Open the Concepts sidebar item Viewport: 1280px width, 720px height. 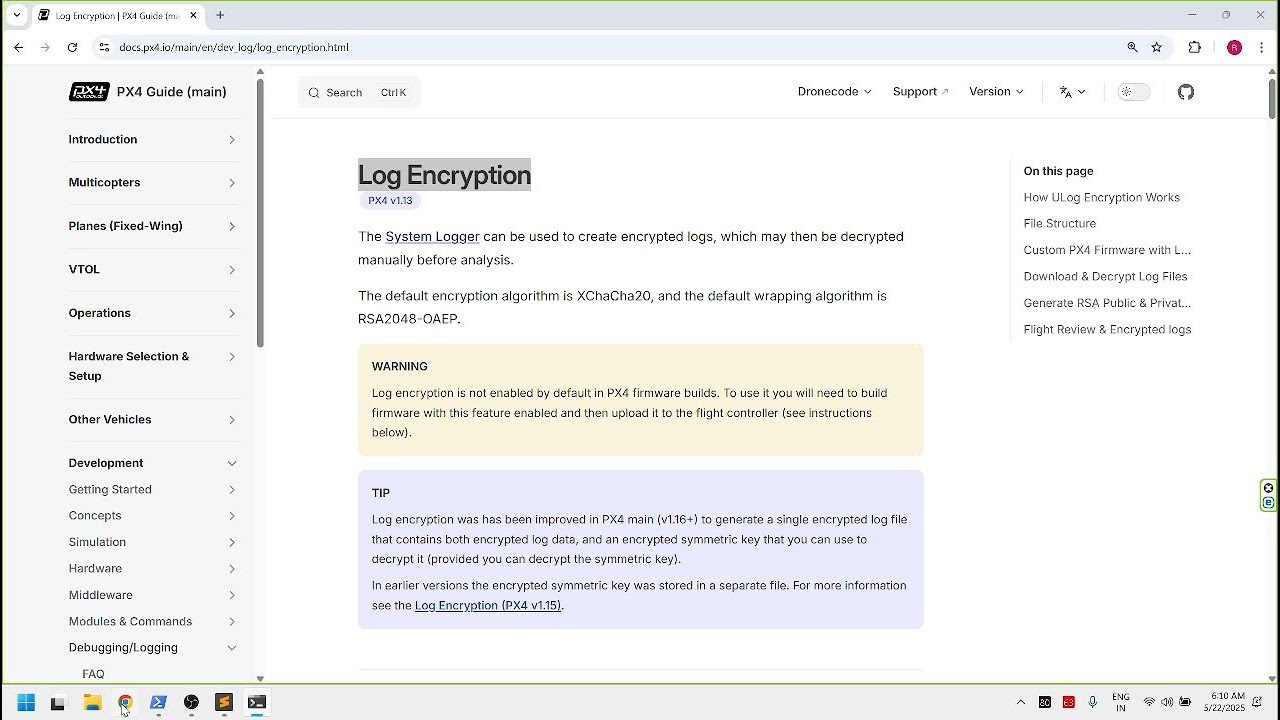[x=152, y=516]
